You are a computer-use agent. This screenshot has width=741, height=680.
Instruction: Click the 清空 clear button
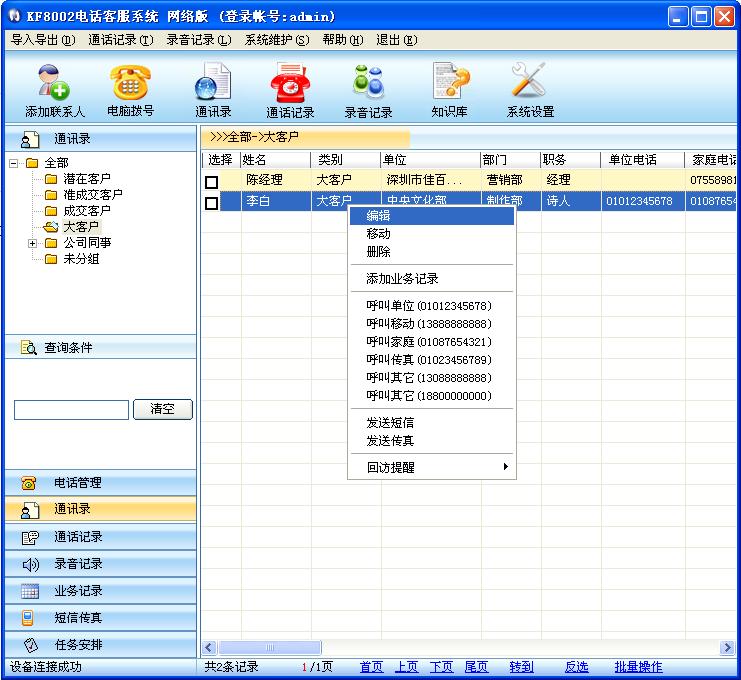click(x=163, y=409)
